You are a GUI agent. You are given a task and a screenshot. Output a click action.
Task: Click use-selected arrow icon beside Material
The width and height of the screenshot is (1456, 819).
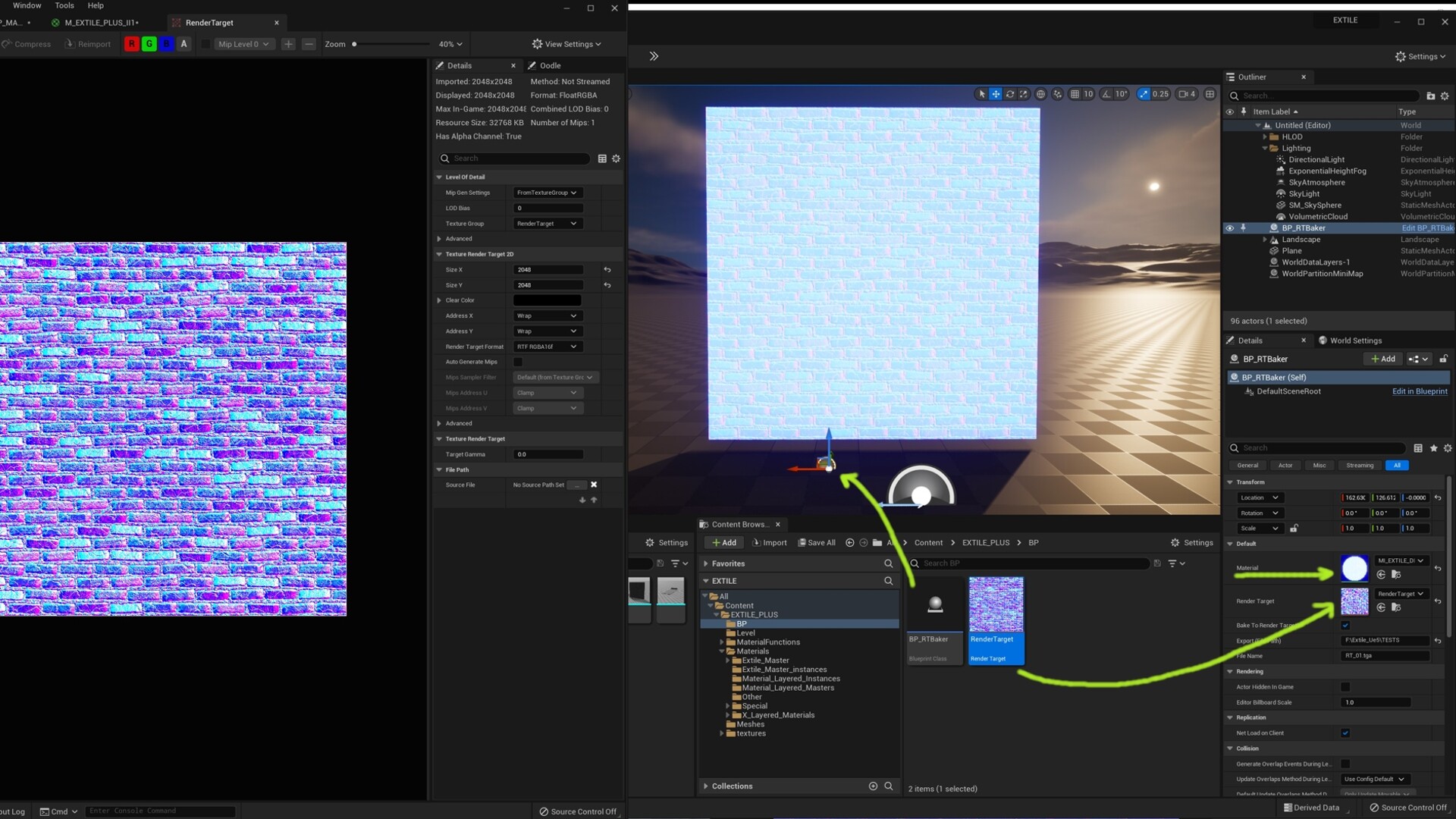[1381, 575]
